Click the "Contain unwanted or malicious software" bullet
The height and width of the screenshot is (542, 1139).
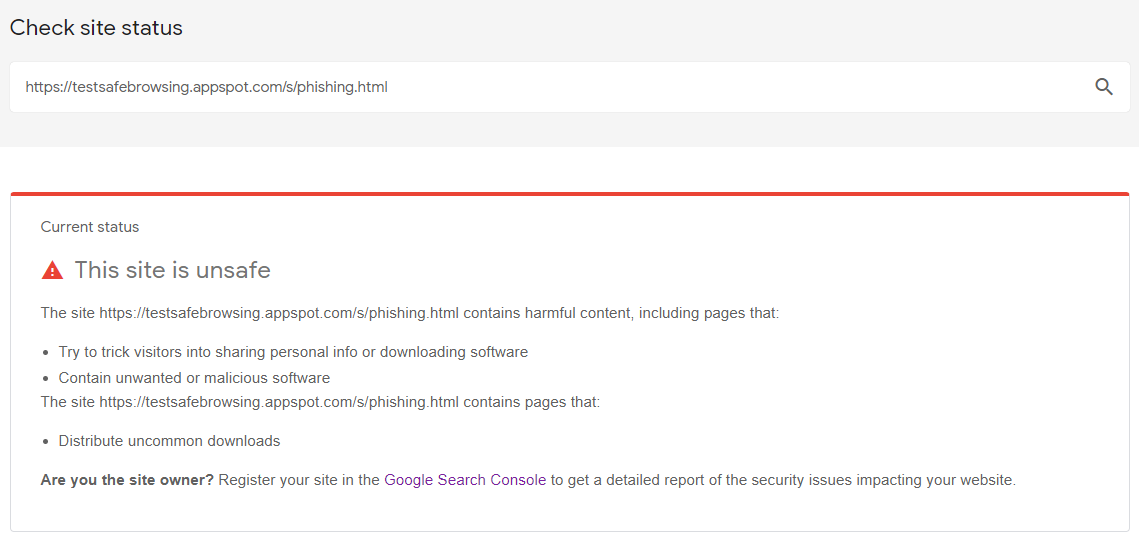194,378
